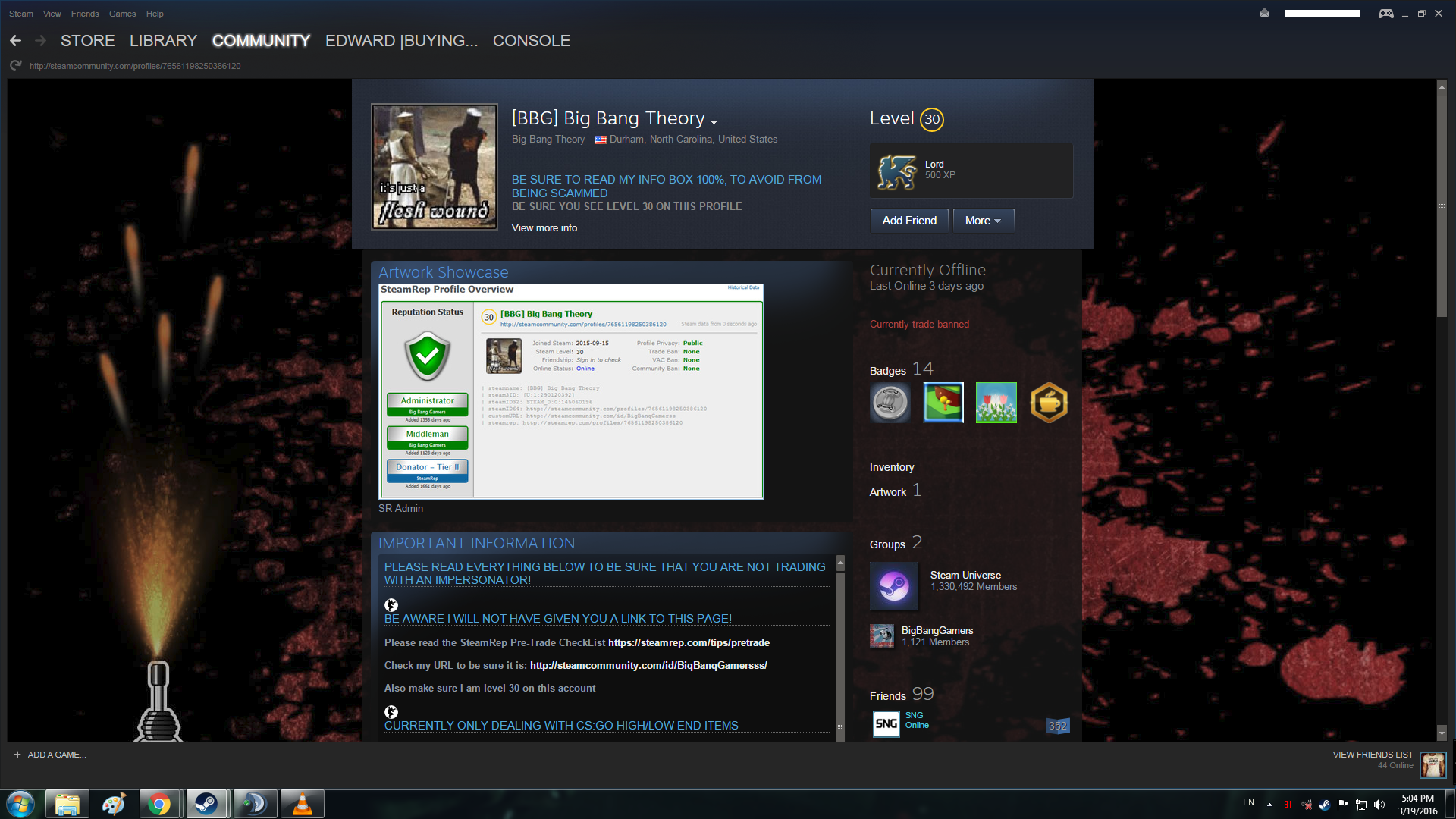
Task: Click the taskbar clock showing 5:04 PM
Action: (x=1417, y=805)
